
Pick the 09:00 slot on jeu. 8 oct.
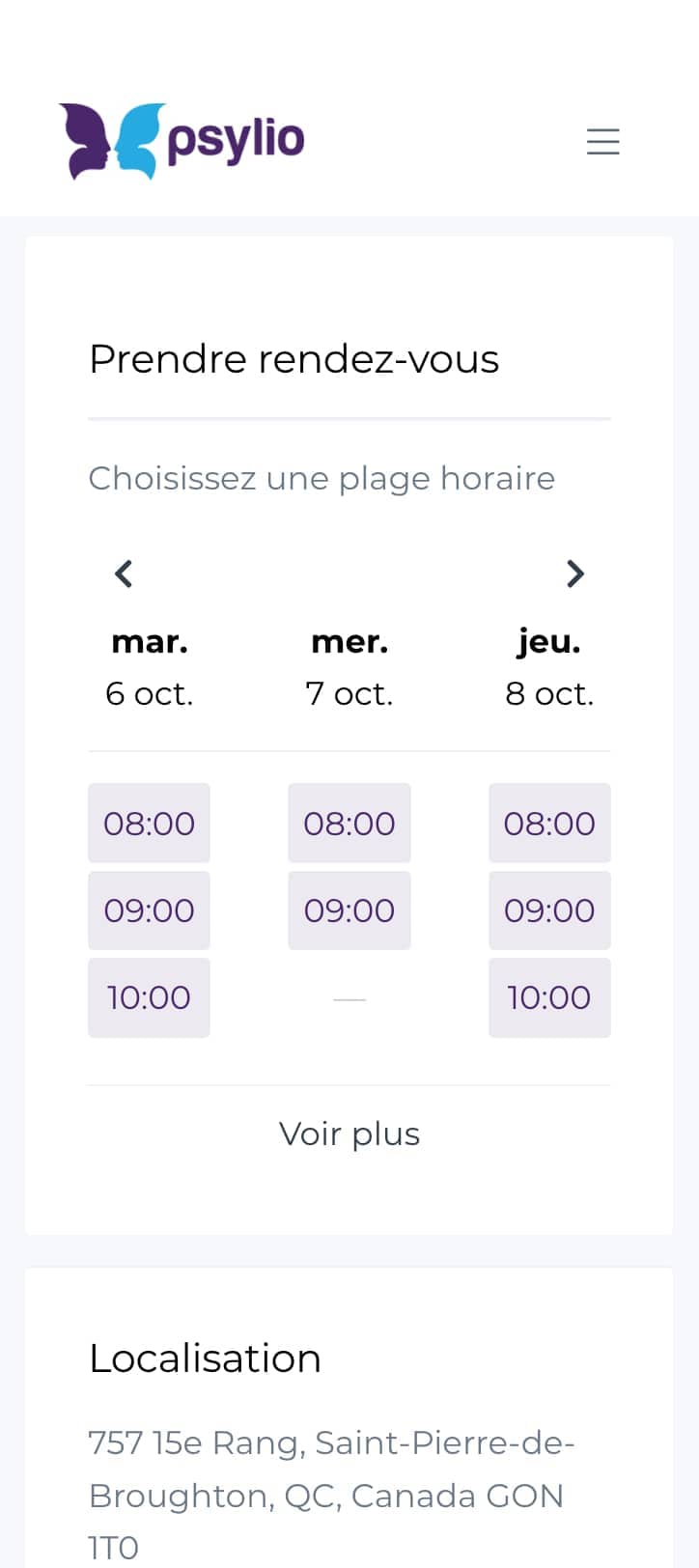(549, 910)
